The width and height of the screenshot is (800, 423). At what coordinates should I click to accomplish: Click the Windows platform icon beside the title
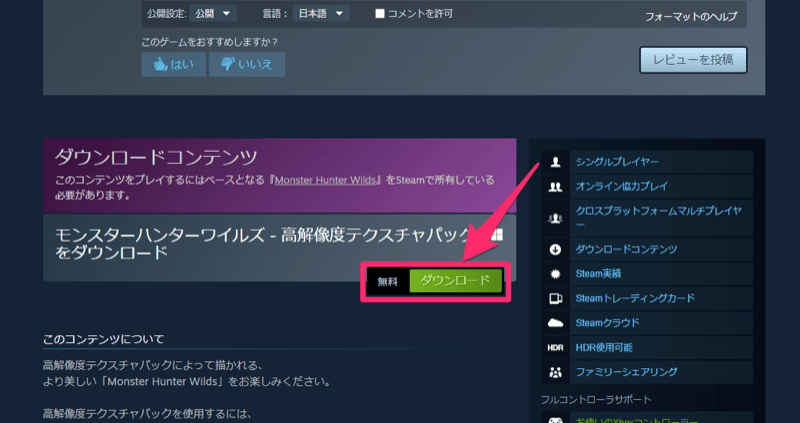tap(496, 235)
